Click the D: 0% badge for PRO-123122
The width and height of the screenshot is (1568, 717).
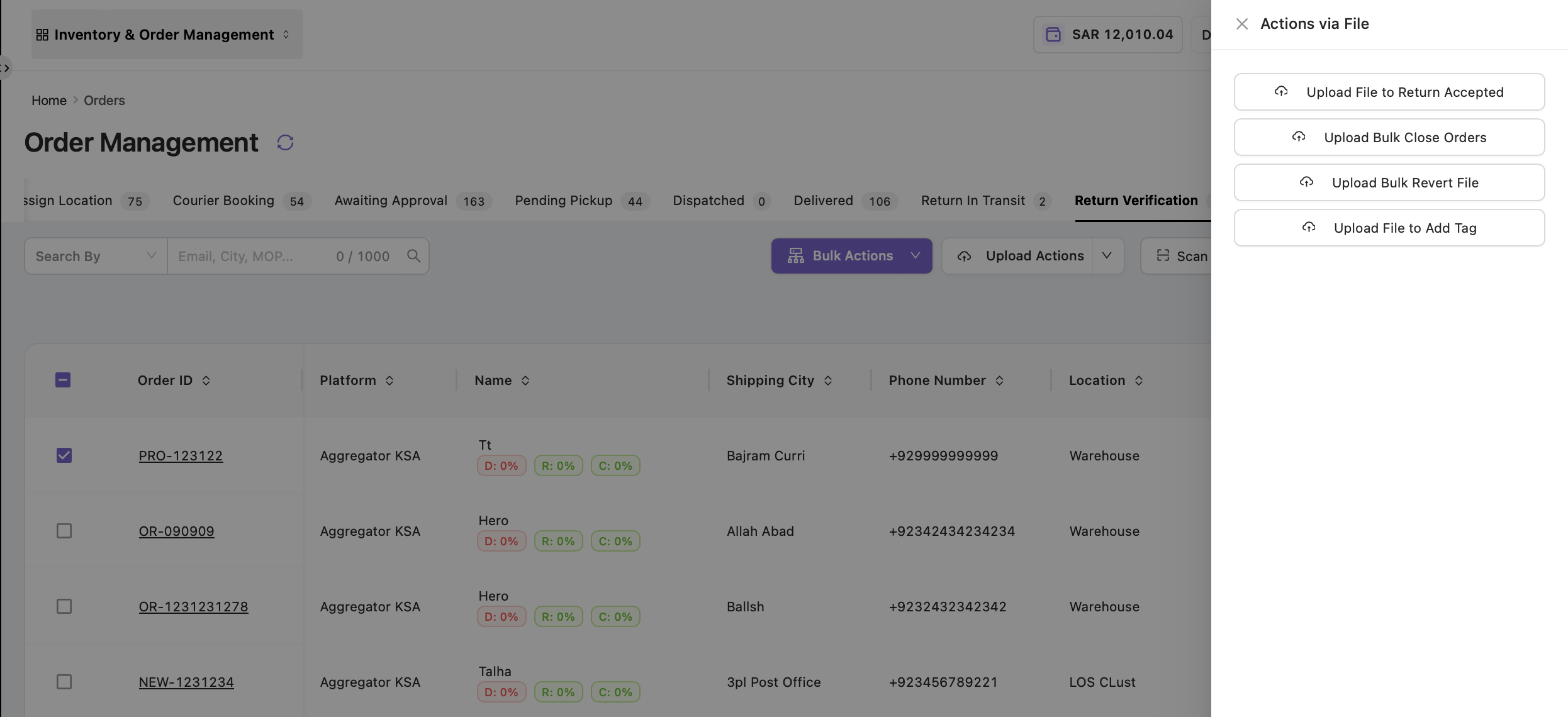click(x=501, y=466)
